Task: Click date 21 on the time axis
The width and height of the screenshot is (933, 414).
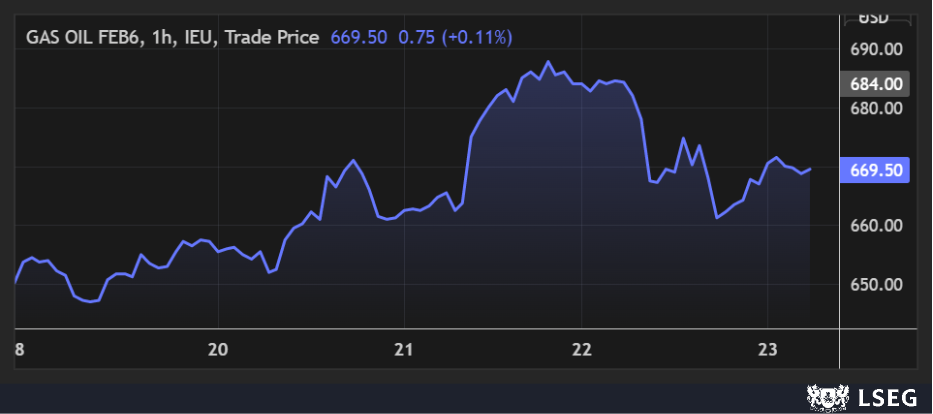Action: tap(401, 349)
